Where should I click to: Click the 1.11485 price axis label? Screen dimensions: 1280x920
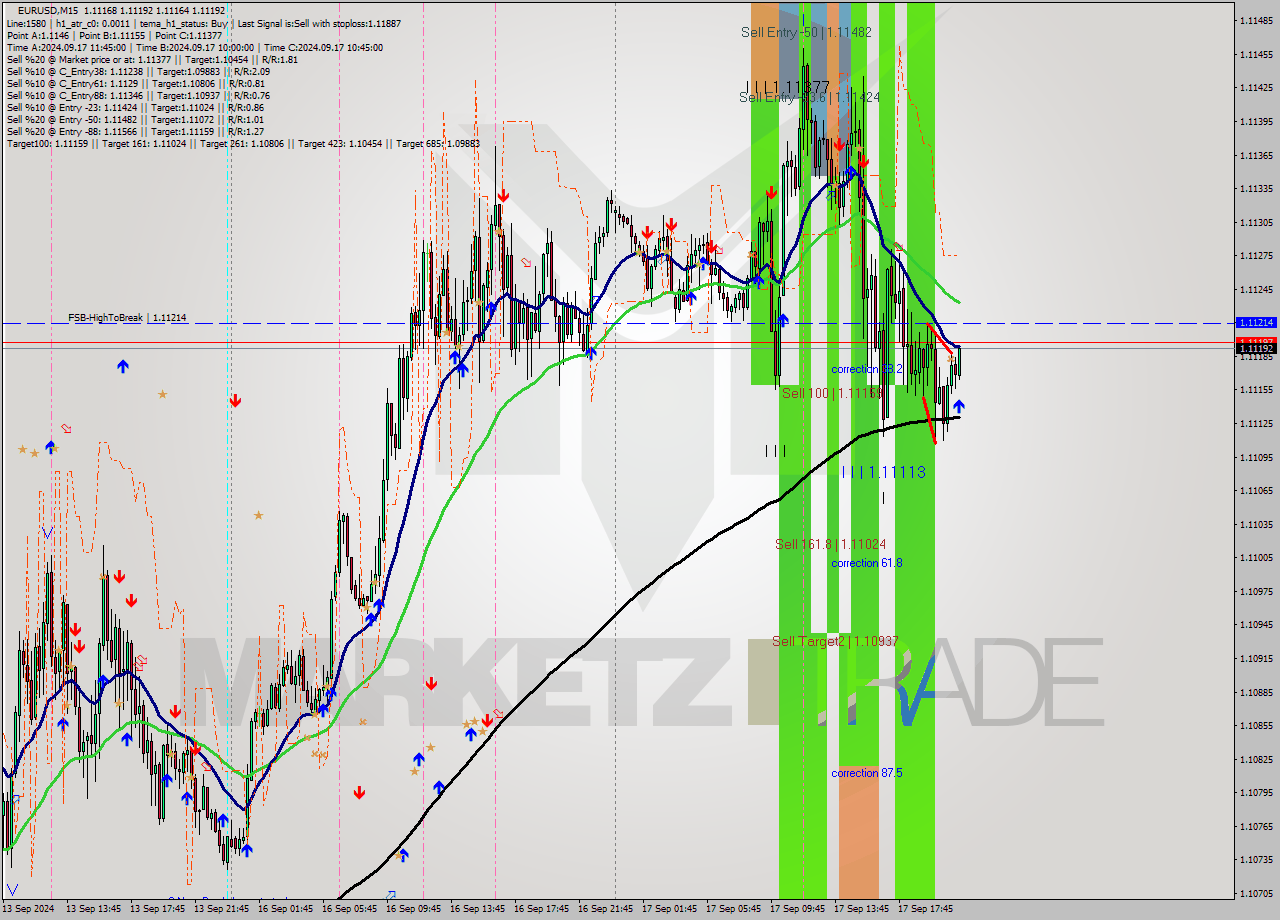point(1257,20)
